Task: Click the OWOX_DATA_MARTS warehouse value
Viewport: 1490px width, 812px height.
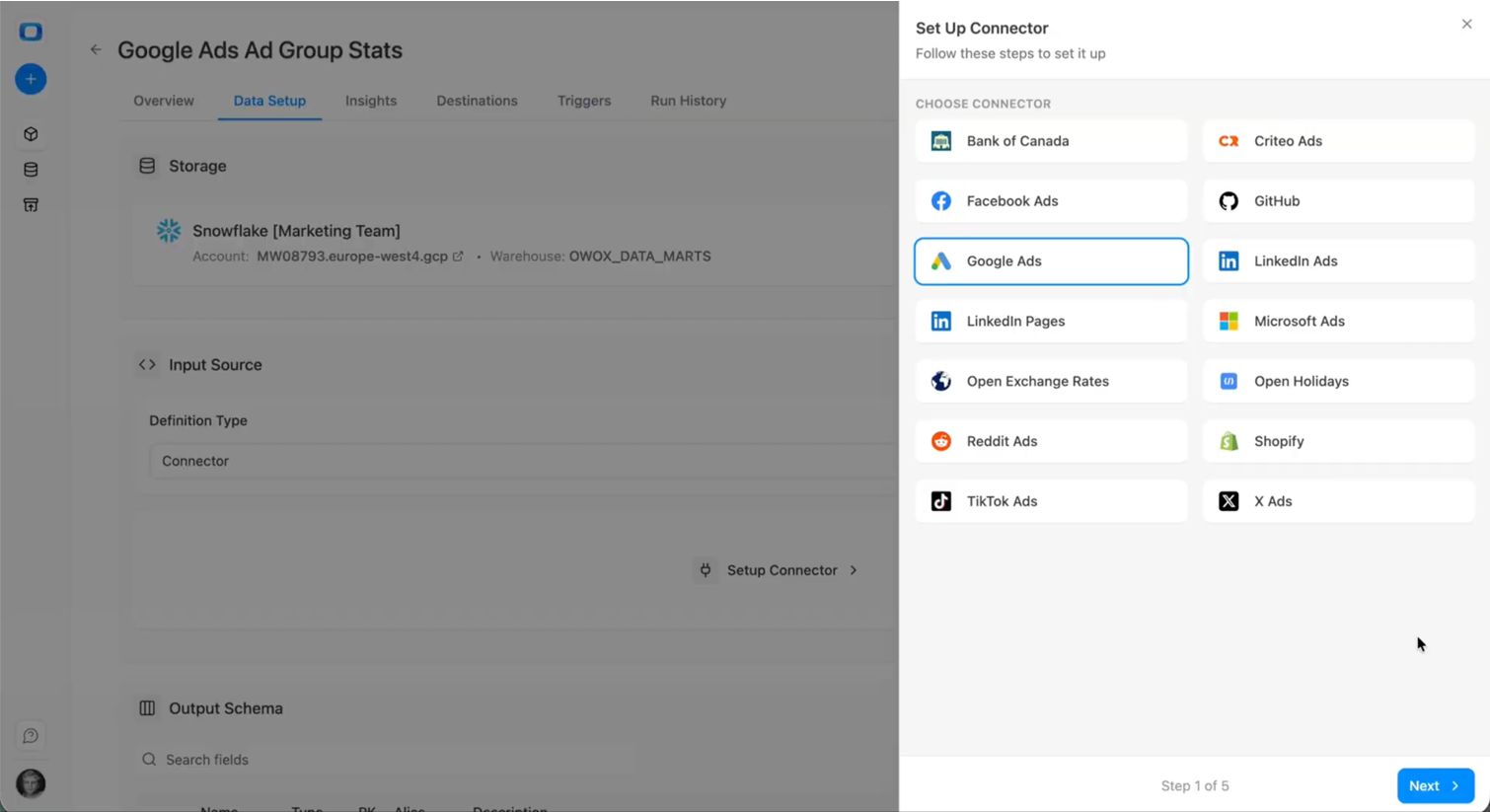Action: (x=639, y=257)
